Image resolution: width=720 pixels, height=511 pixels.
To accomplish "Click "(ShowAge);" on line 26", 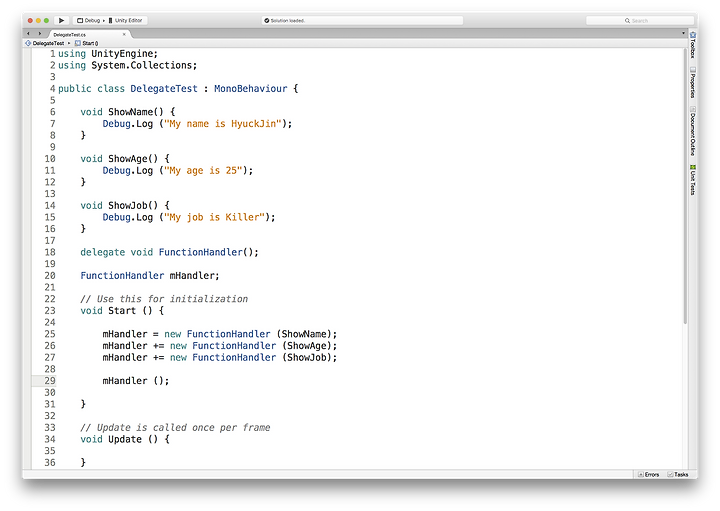I will (309, 346).
